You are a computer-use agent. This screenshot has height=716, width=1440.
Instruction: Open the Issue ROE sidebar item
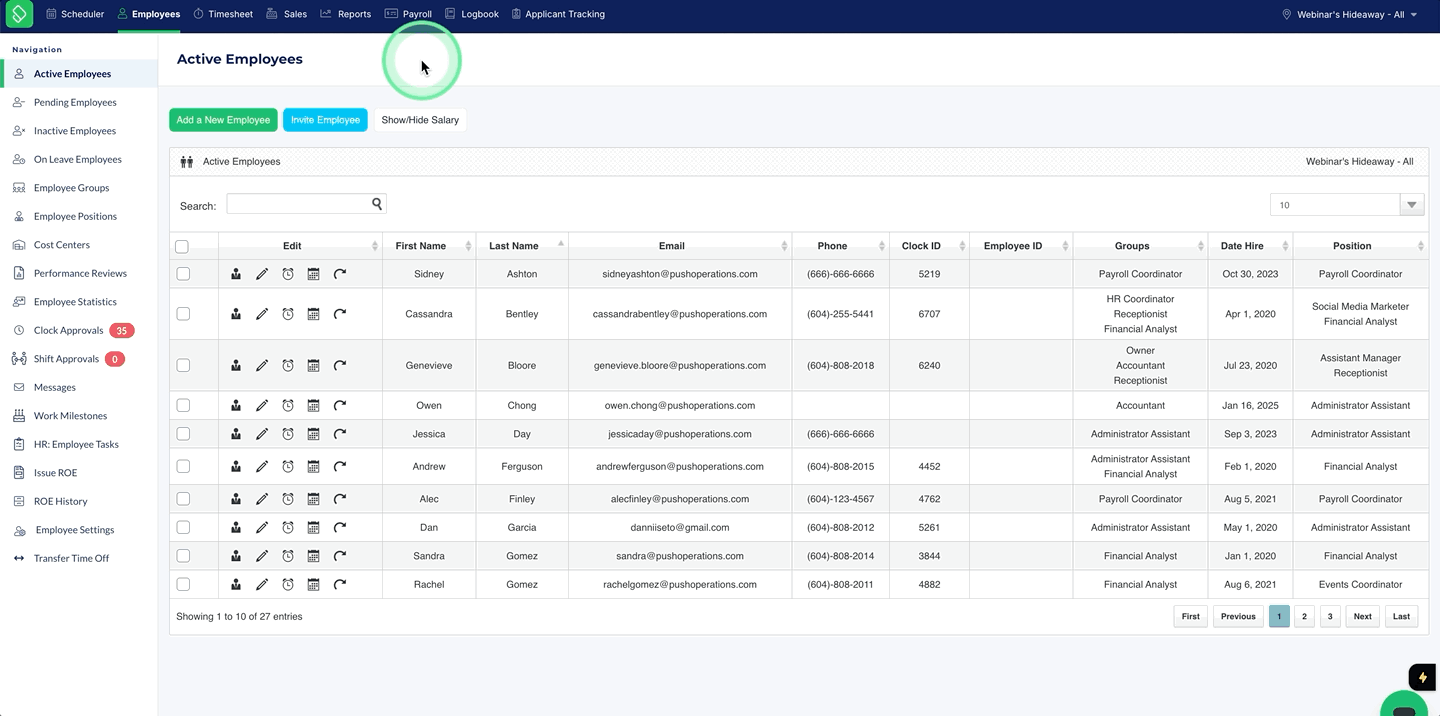pos(55,474)
